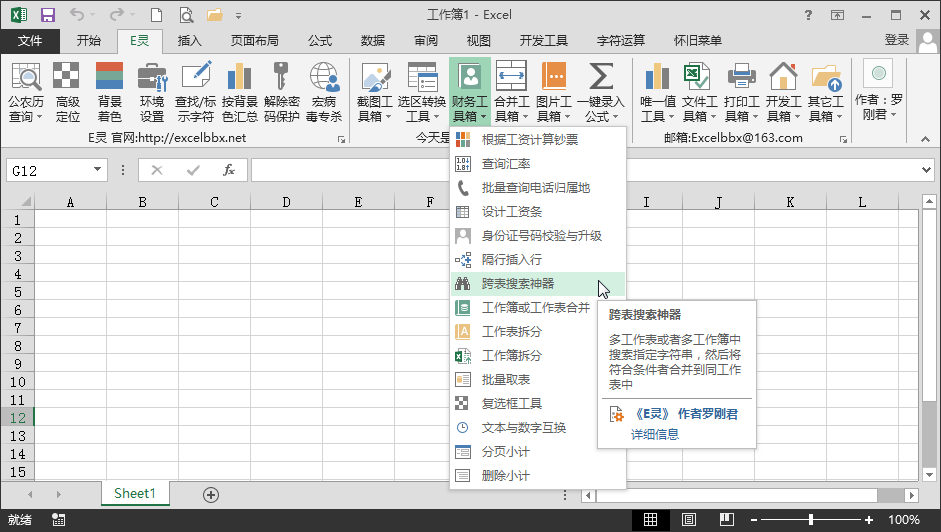Switch to the 数据 ribbon tab

click(x=373, y=40)
